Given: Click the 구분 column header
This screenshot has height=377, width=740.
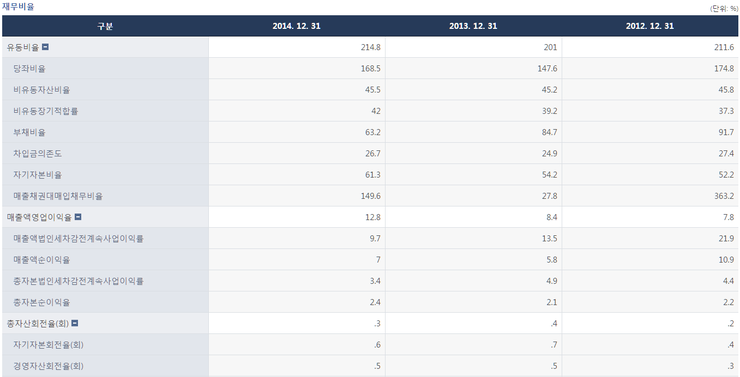Looking at the screenshot, I should point(105,26).
